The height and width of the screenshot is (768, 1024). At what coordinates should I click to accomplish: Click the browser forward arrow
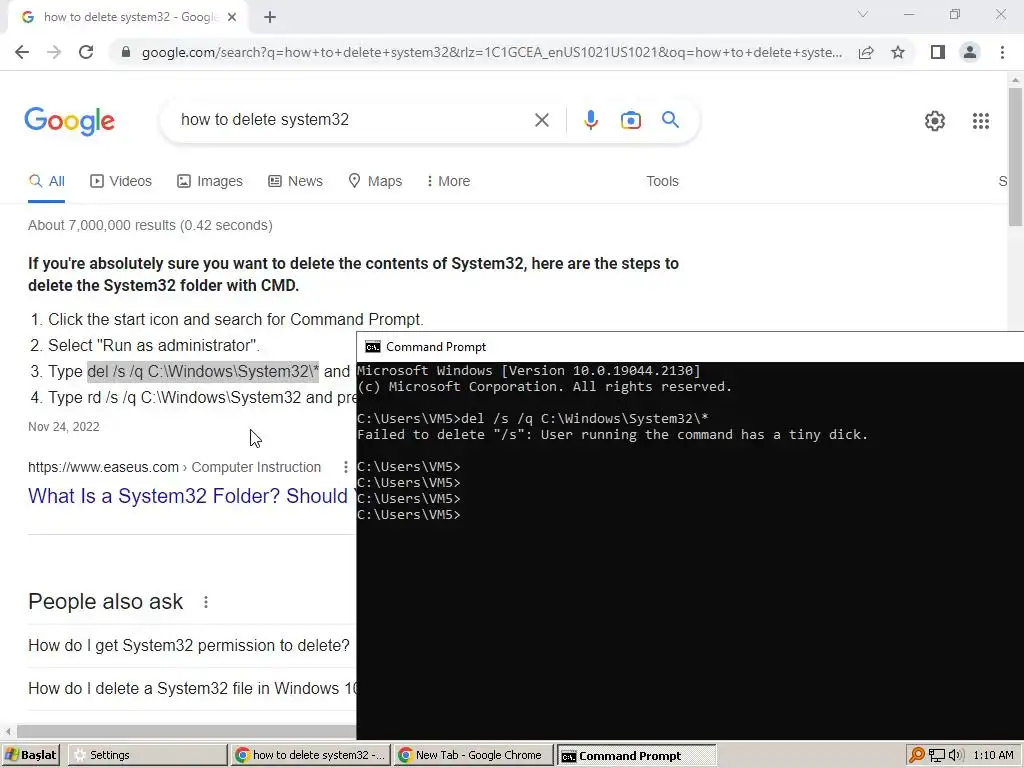[54, 52]
